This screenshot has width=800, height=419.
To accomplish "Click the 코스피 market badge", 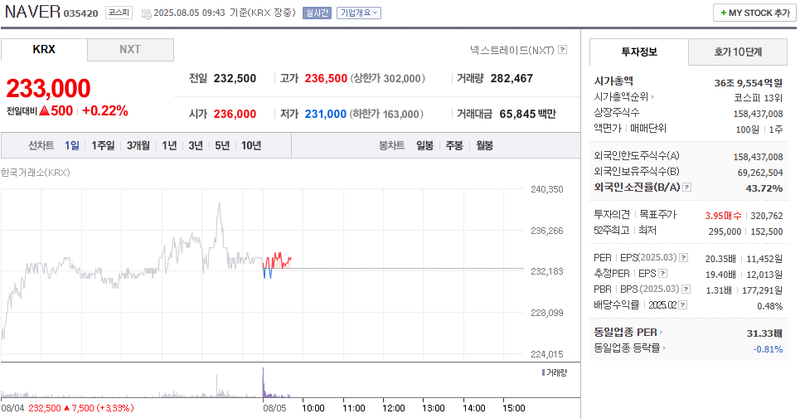I will pos(119,12).
